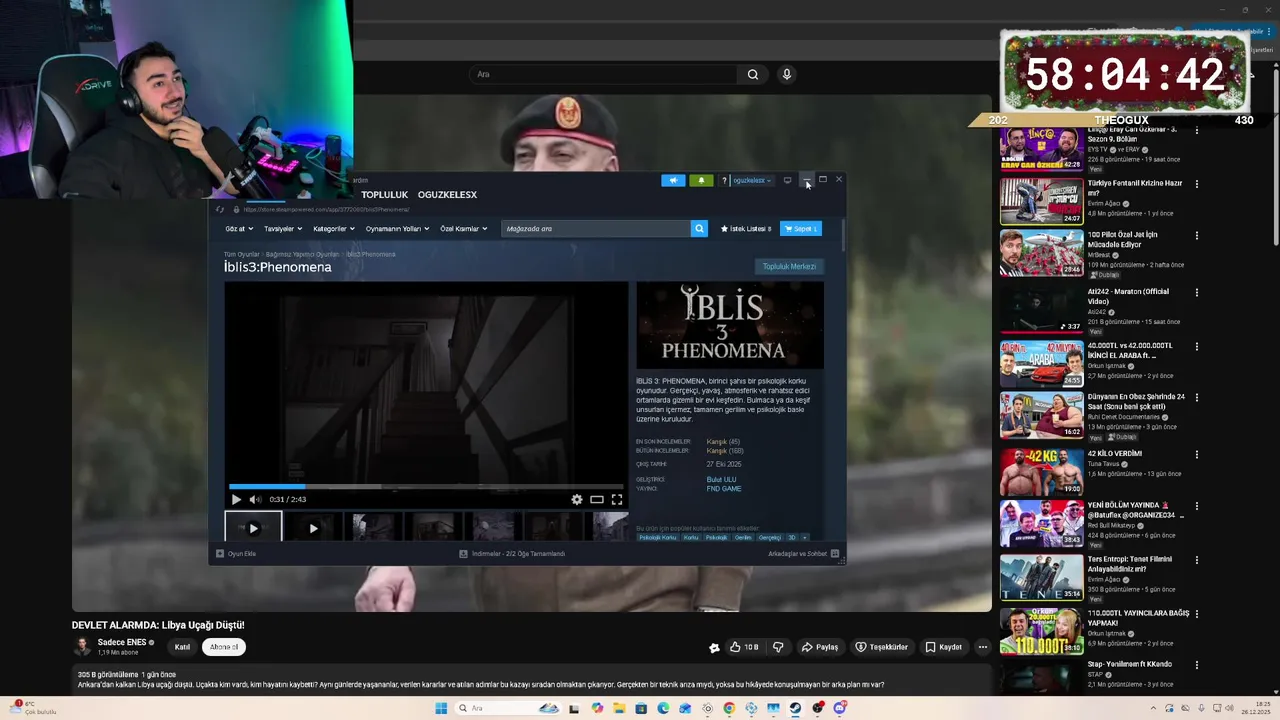Click the YouTube search box
The image size is (1280, 720).
[x=604, y=74]
